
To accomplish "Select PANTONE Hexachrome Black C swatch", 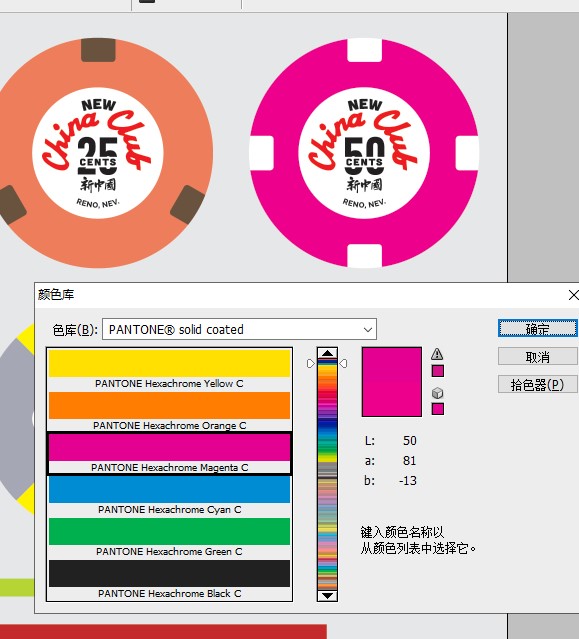I will click(x=170, y=579).
